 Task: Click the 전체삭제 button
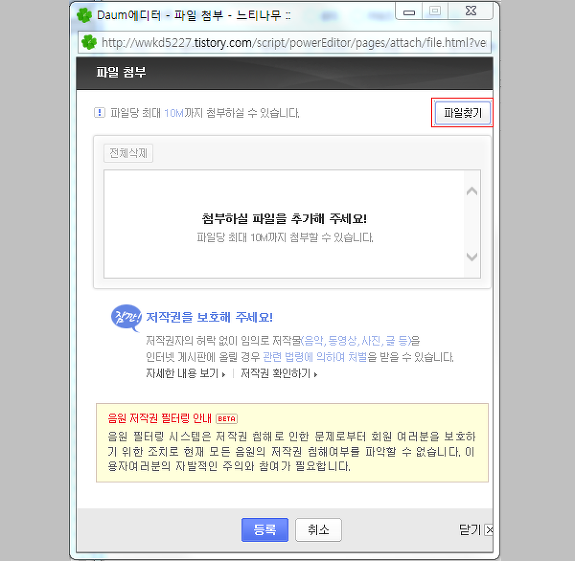tap(128, 153)
